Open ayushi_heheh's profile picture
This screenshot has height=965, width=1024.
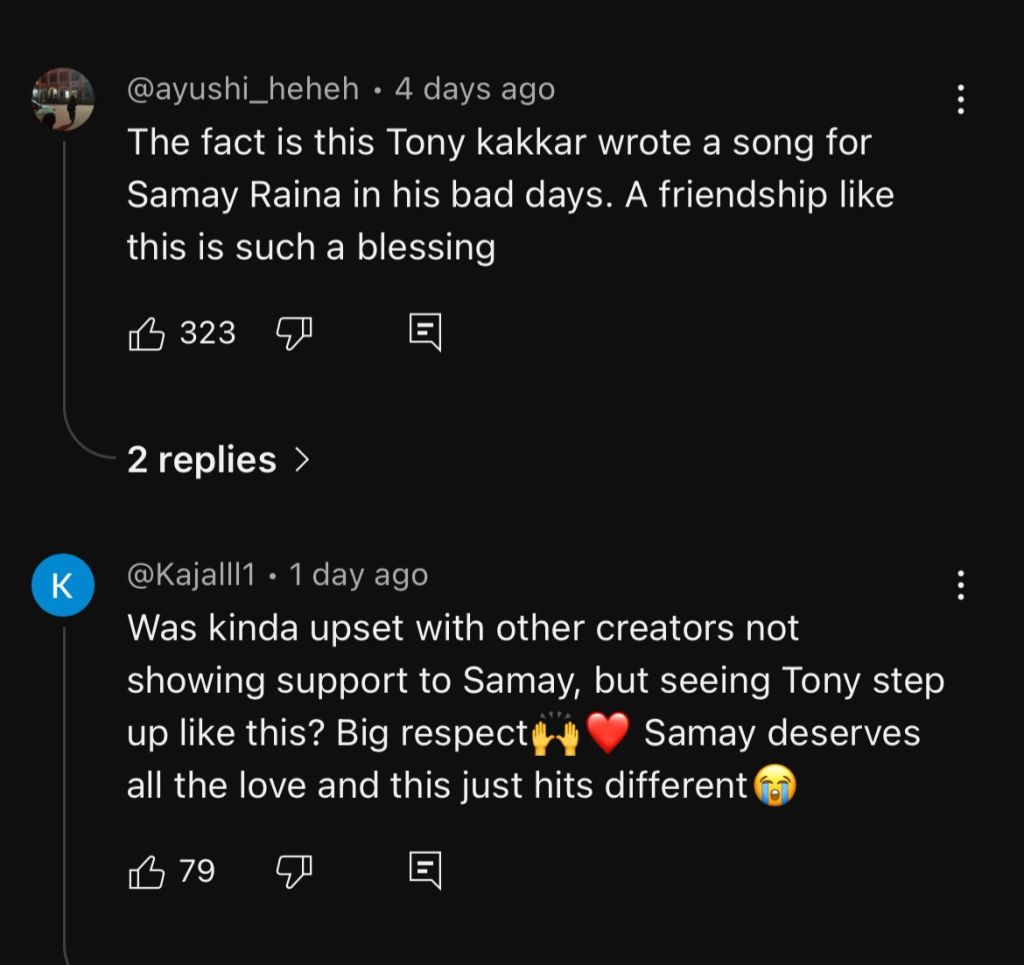coord(63,99)
